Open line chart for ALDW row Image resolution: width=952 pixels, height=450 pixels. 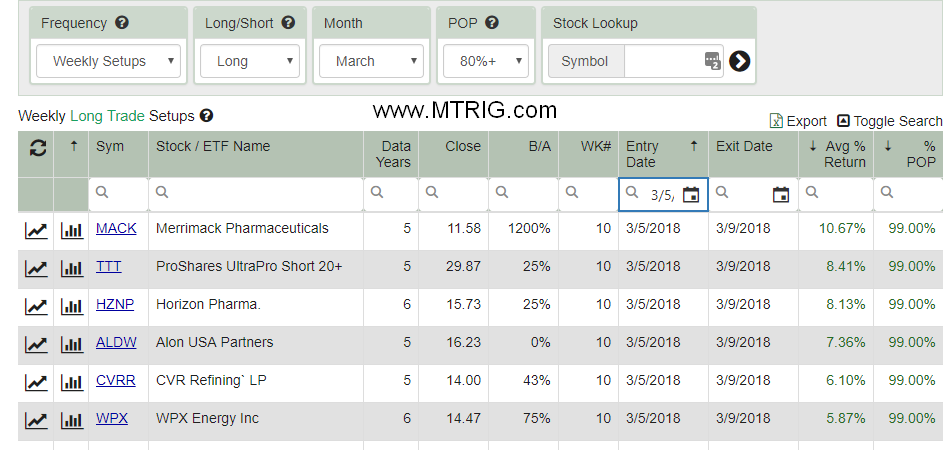tap(36, 345)
